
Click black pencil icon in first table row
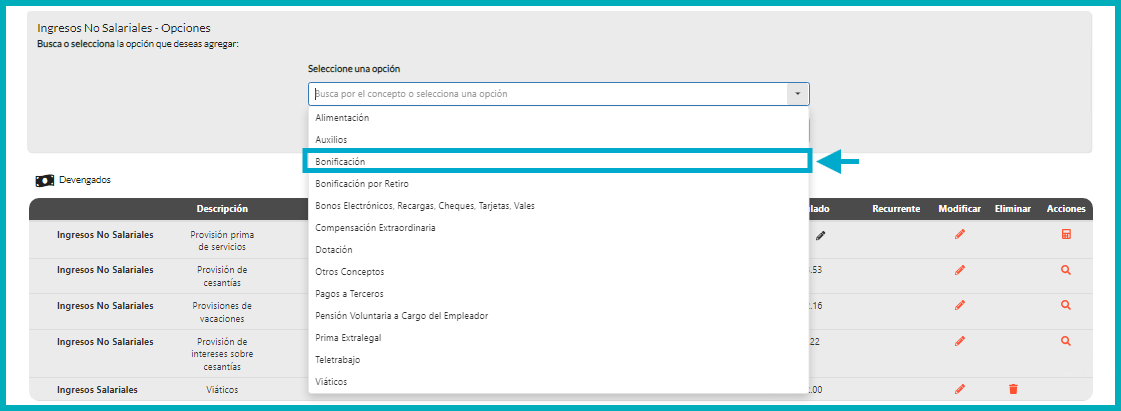[x=821, y=235]
